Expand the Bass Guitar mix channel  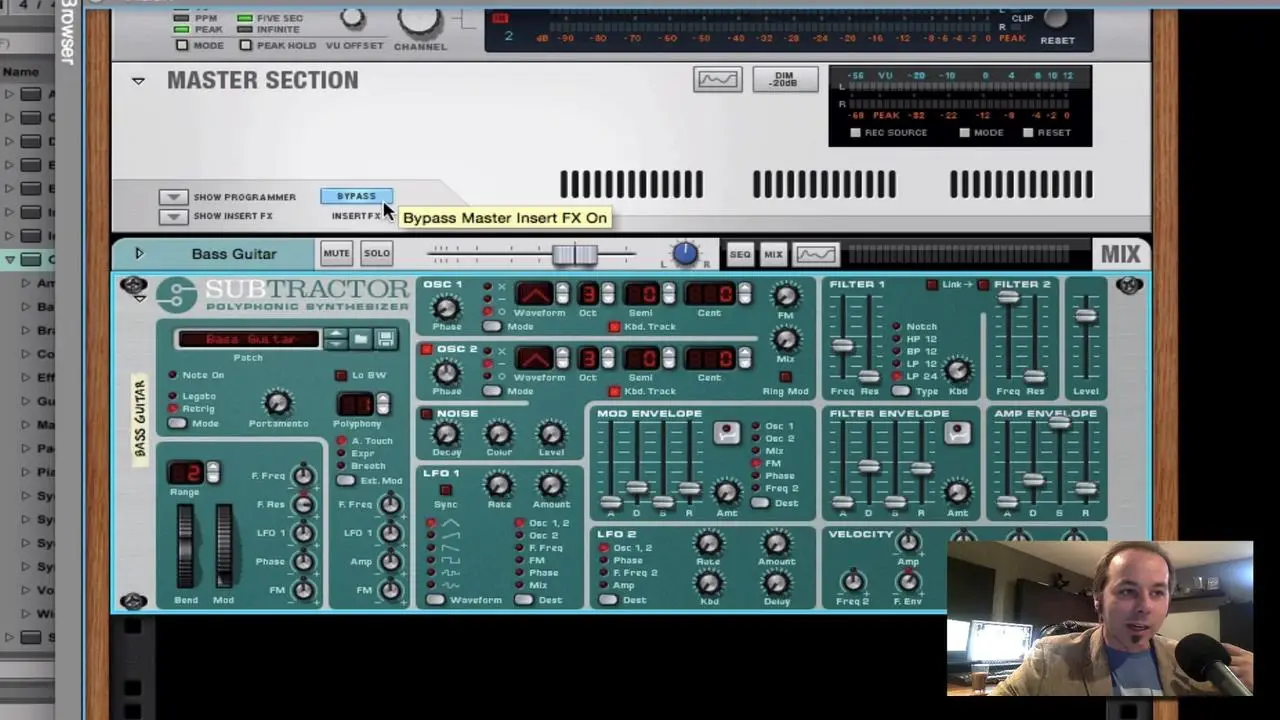(x=139, y=254)
